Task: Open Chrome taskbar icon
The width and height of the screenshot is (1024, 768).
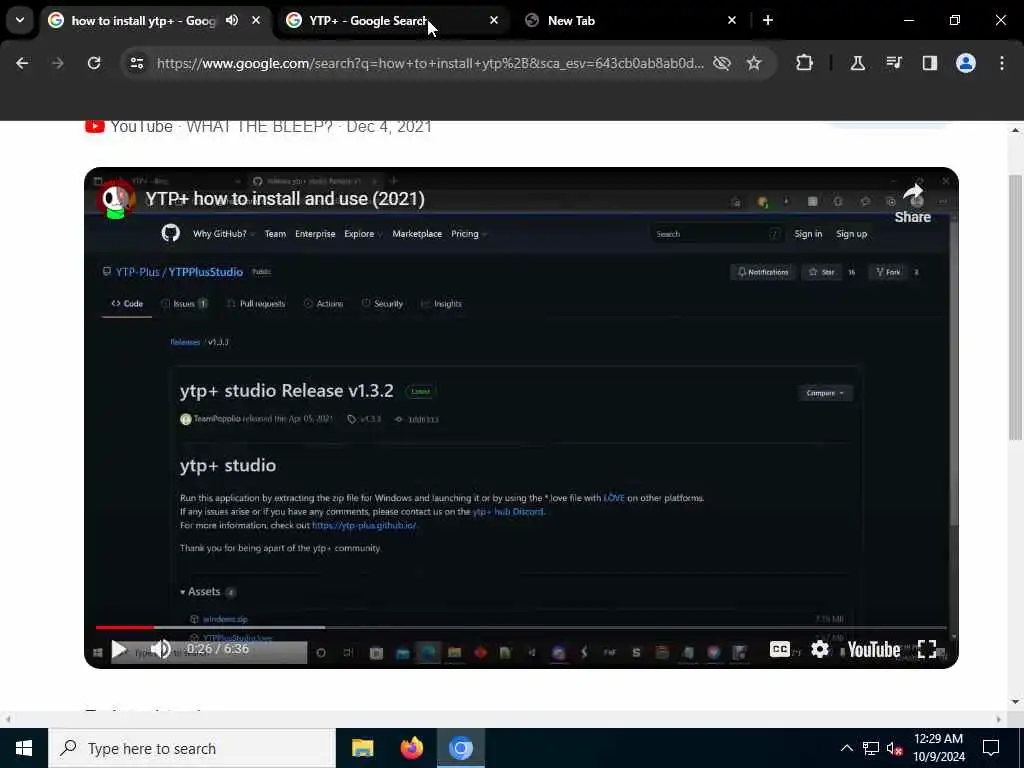Action: [x=460, y=748]
